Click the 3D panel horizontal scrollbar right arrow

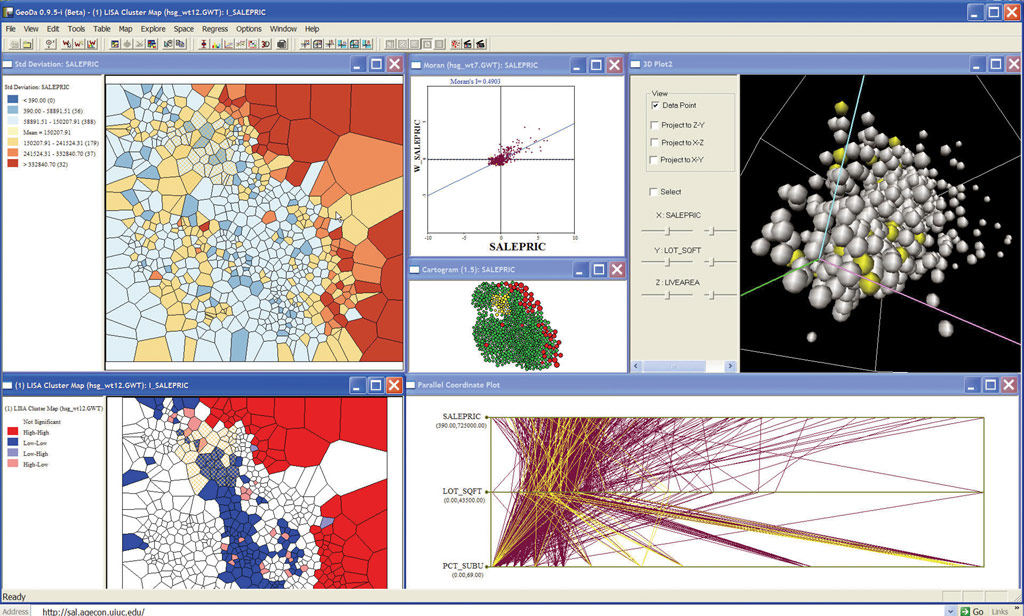pos(730,366)
